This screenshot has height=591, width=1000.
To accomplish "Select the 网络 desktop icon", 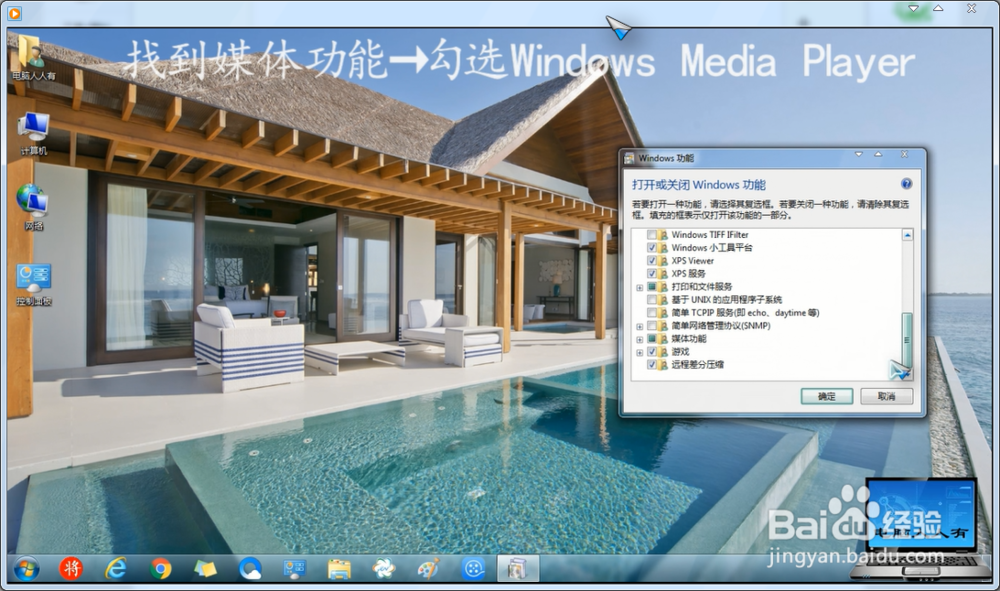I will pos(33,207).
